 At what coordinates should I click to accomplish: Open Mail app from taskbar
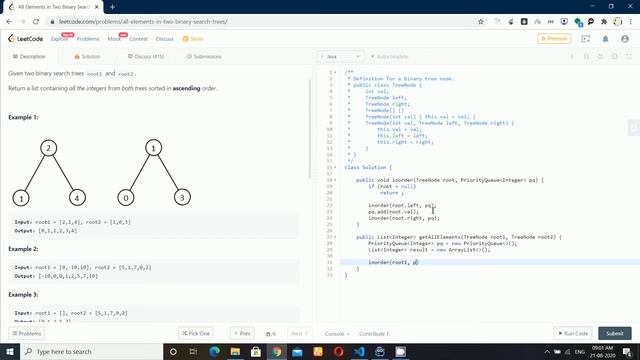pos(298,351)
